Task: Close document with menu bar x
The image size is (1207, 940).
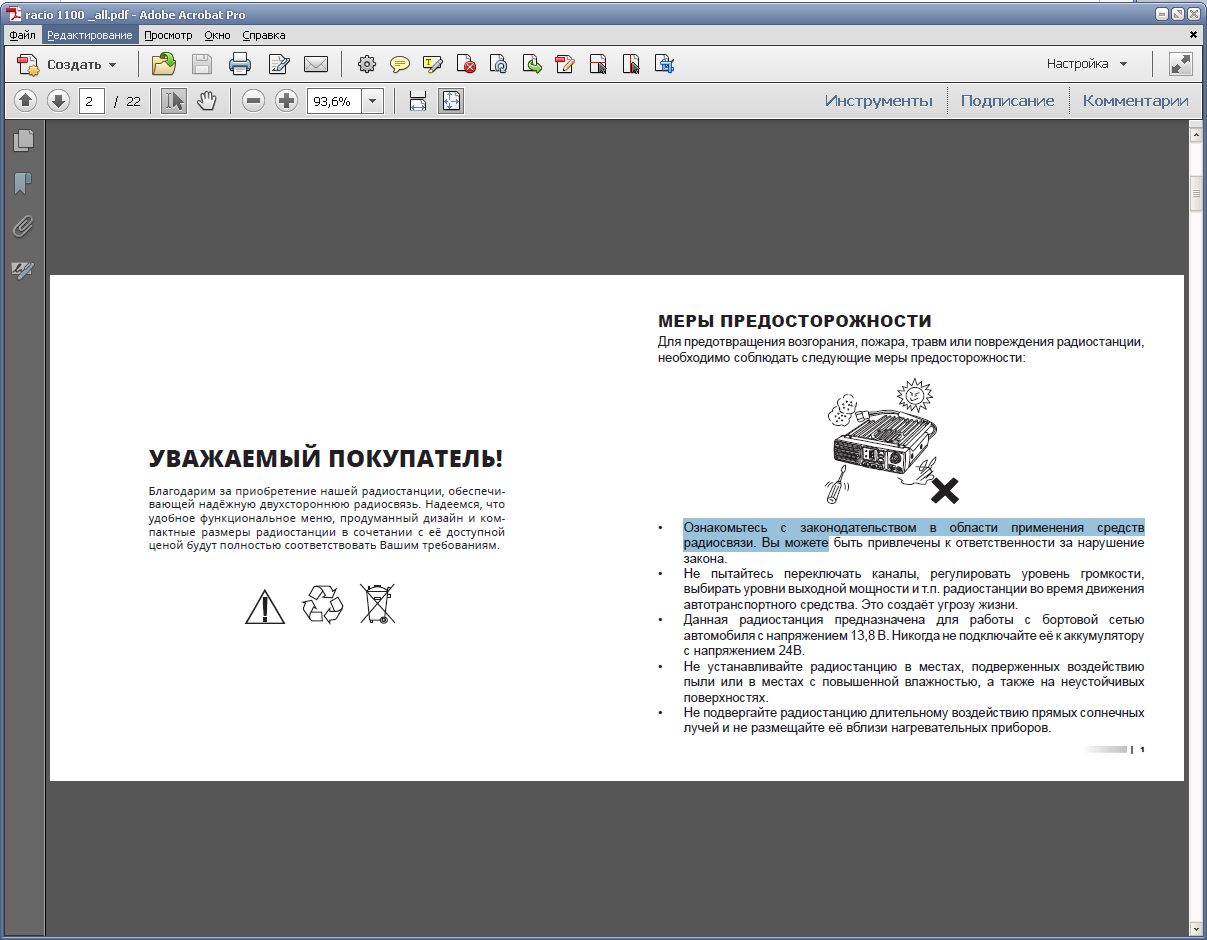Action: click(1193, 35)
